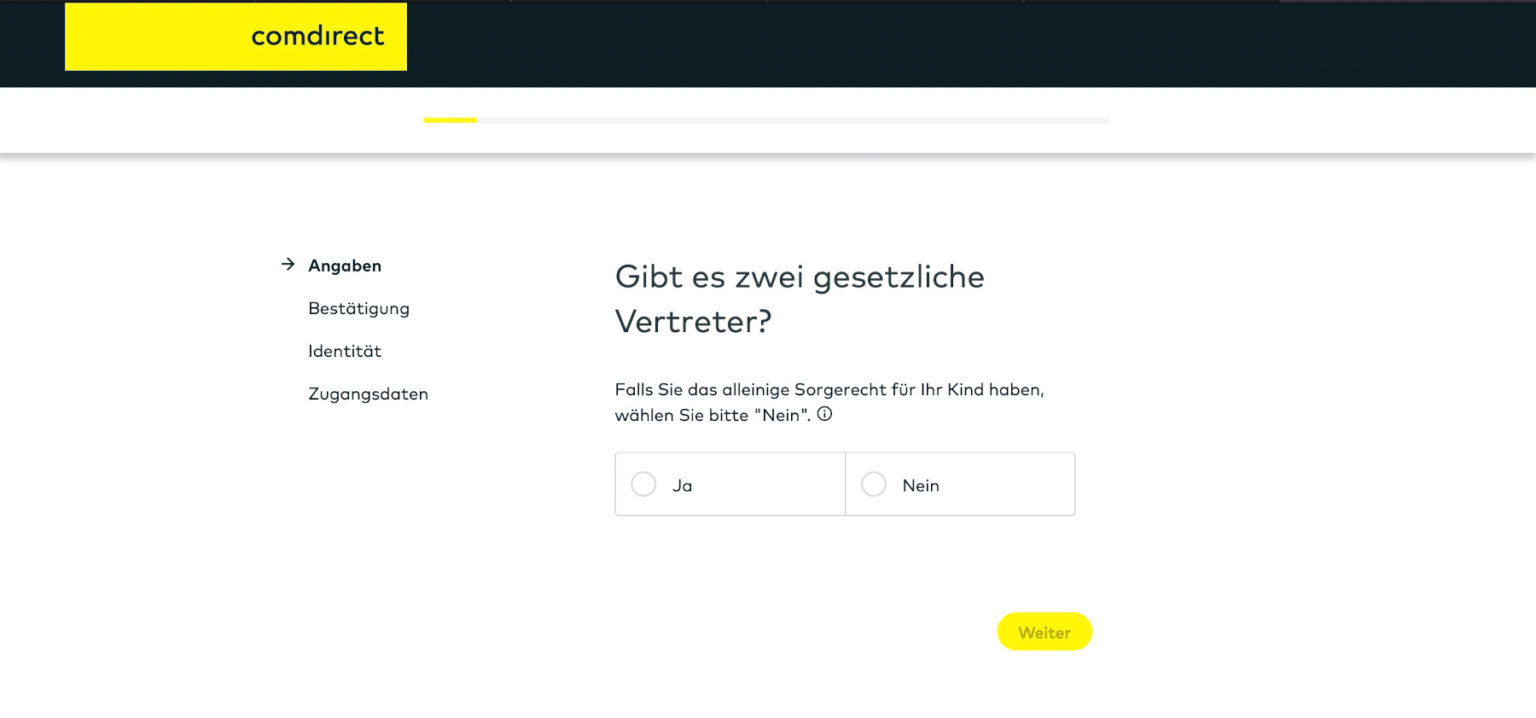Open the Bestätigung step

pyautogui.click(x=359, y=309)
